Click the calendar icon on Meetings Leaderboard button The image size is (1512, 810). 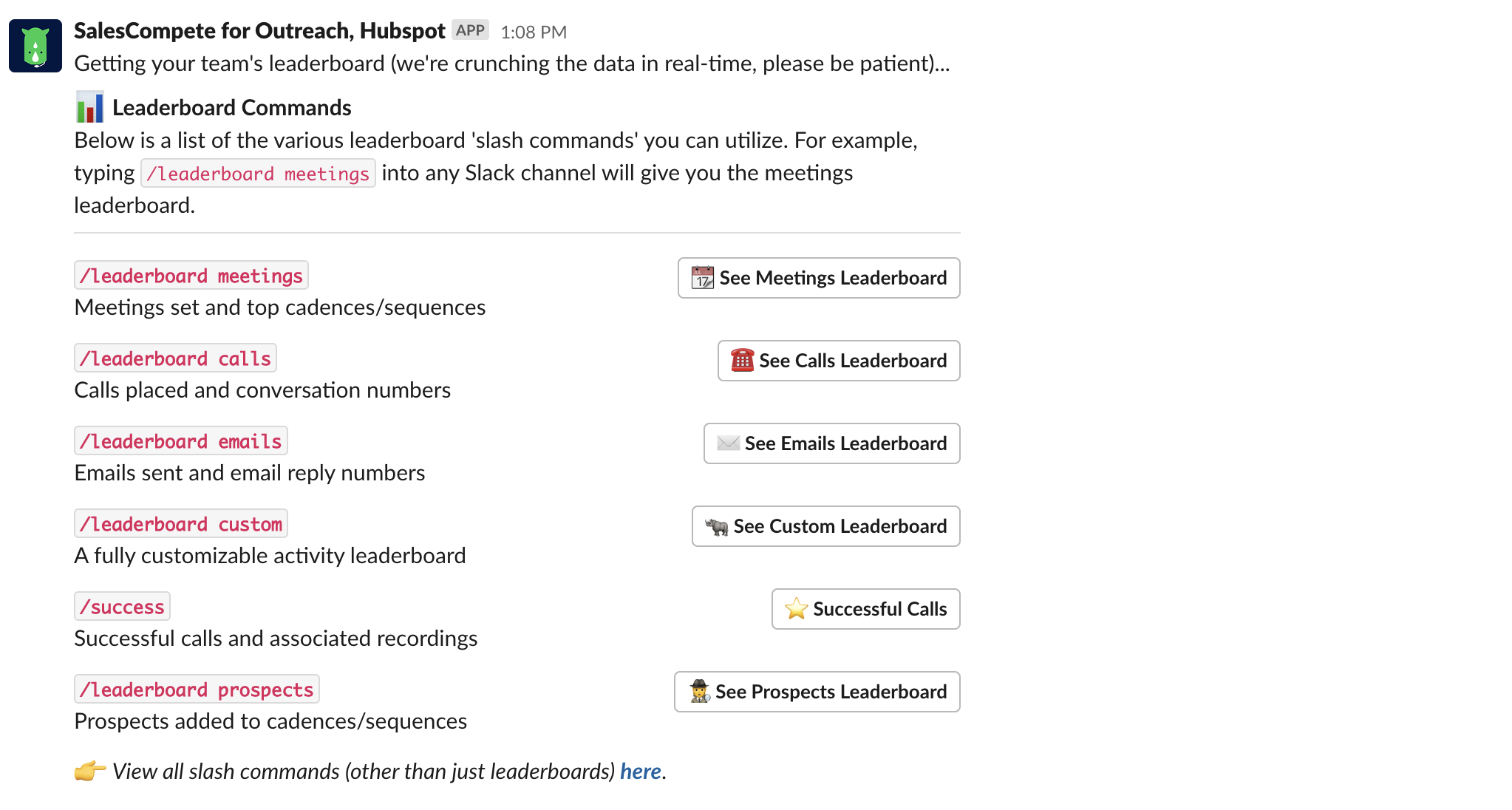[702, 278]
